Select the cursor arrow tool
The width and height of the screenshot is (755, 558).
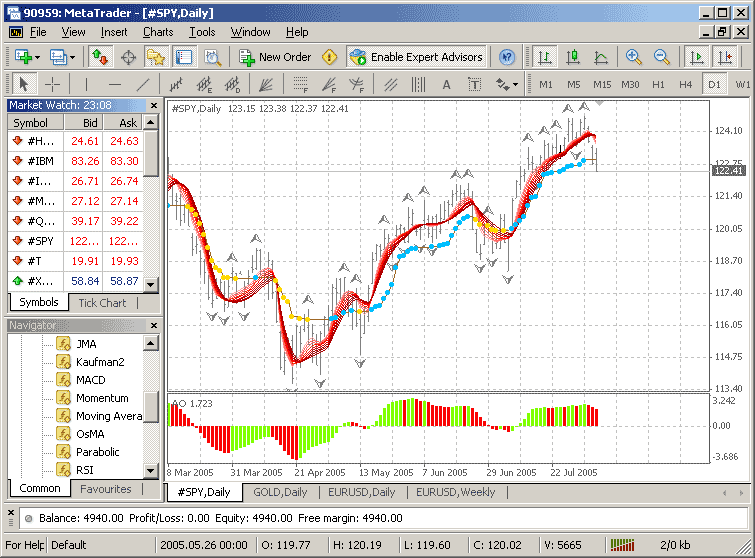24,85
